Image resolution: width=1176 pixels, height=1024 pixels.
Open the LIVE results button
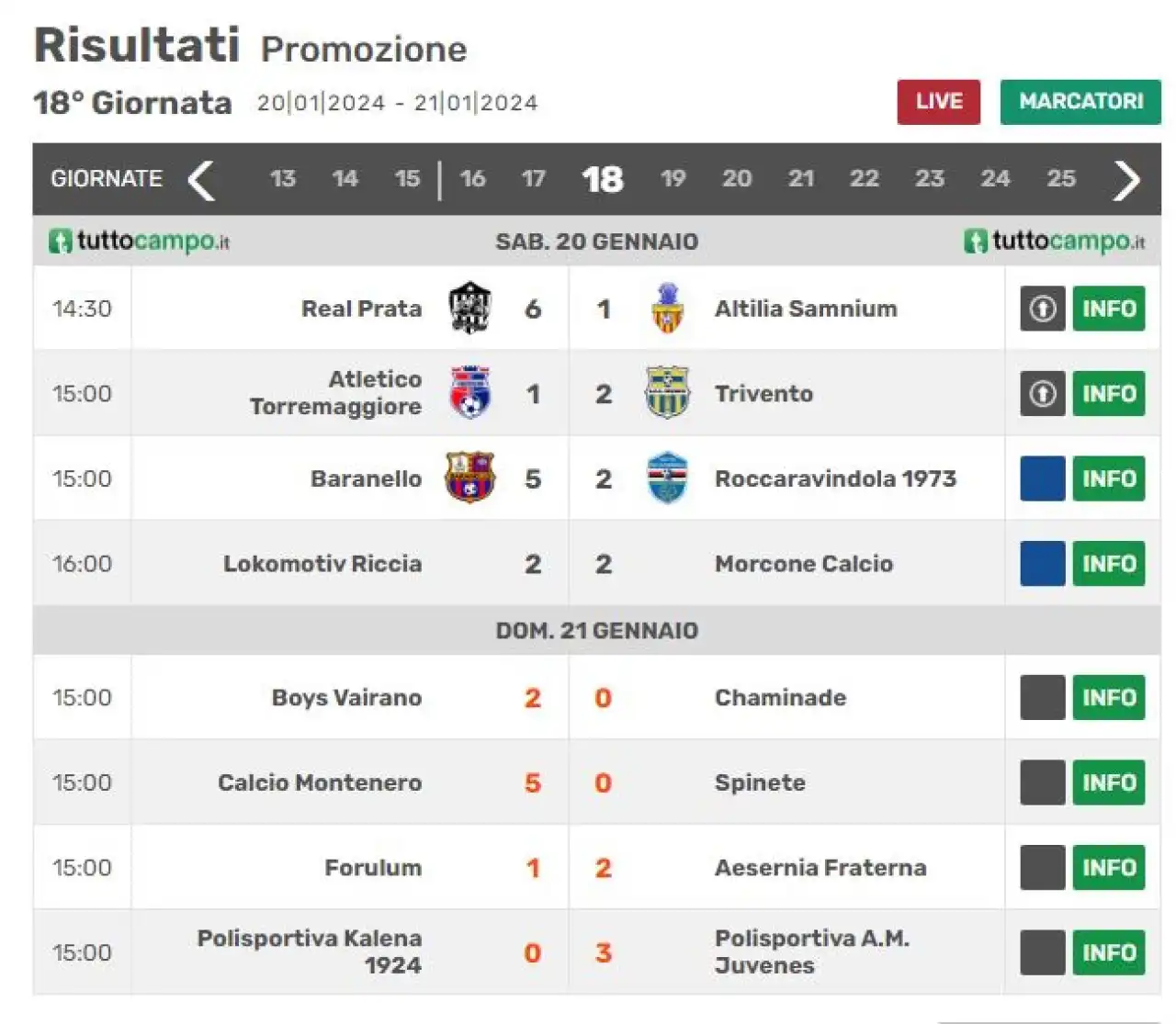click(939, 102)
